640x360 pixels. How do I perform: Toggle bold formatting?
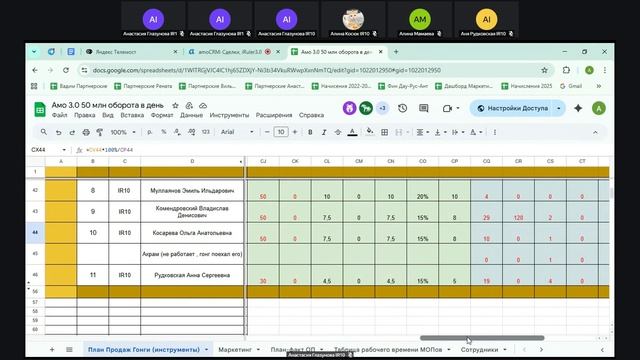(x=310, y=132)
